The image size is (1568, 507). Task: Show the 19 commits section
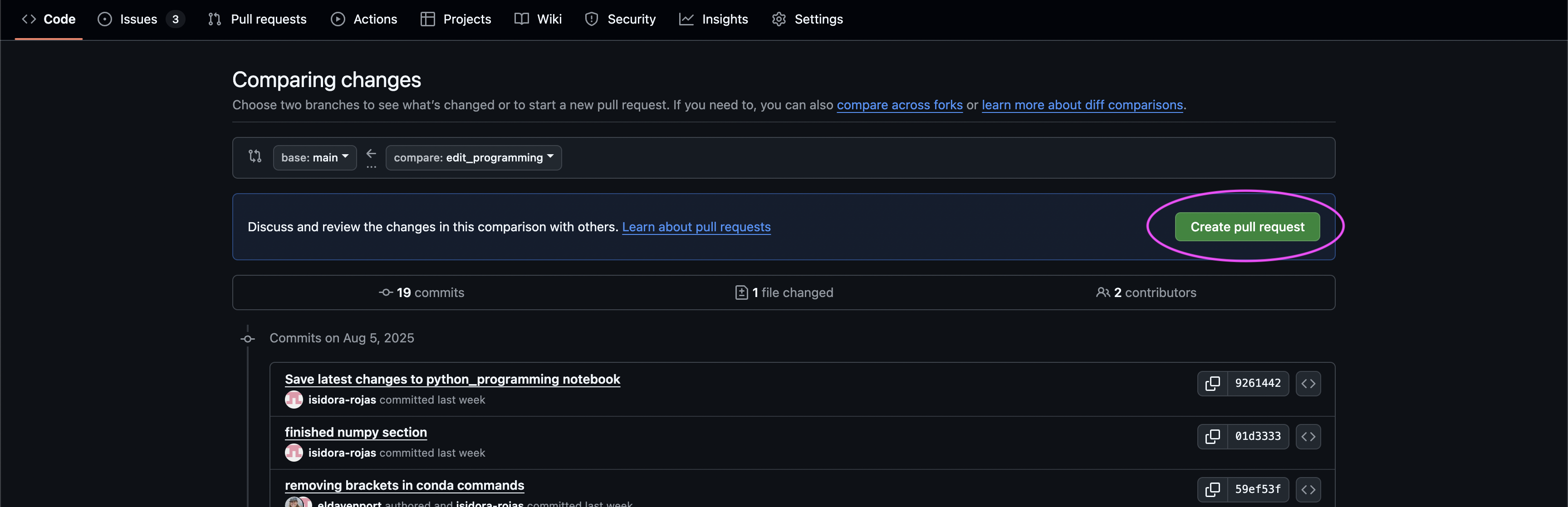(x=421, y=293)
